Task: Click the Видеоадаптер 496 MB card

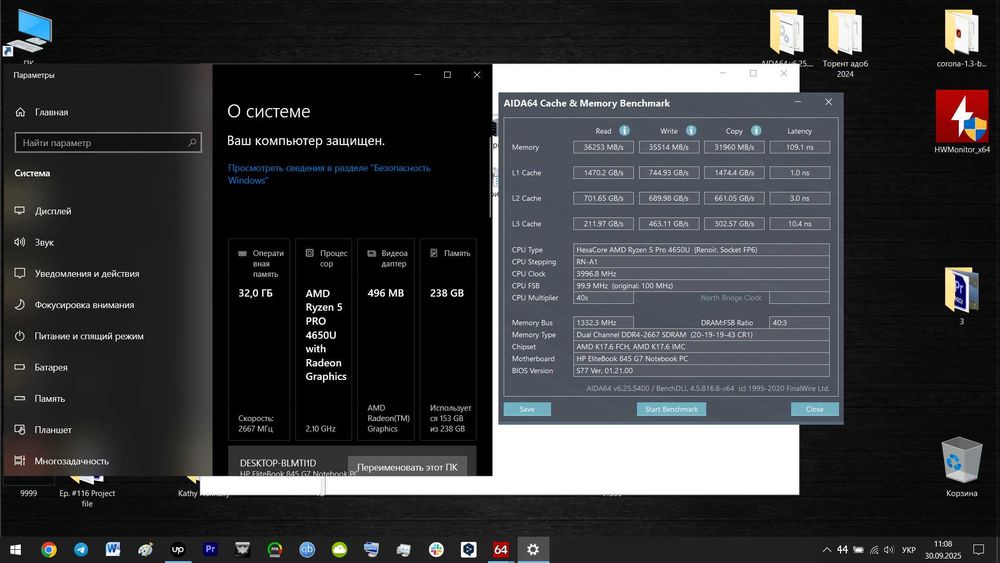Action: (x=386, y=340)
